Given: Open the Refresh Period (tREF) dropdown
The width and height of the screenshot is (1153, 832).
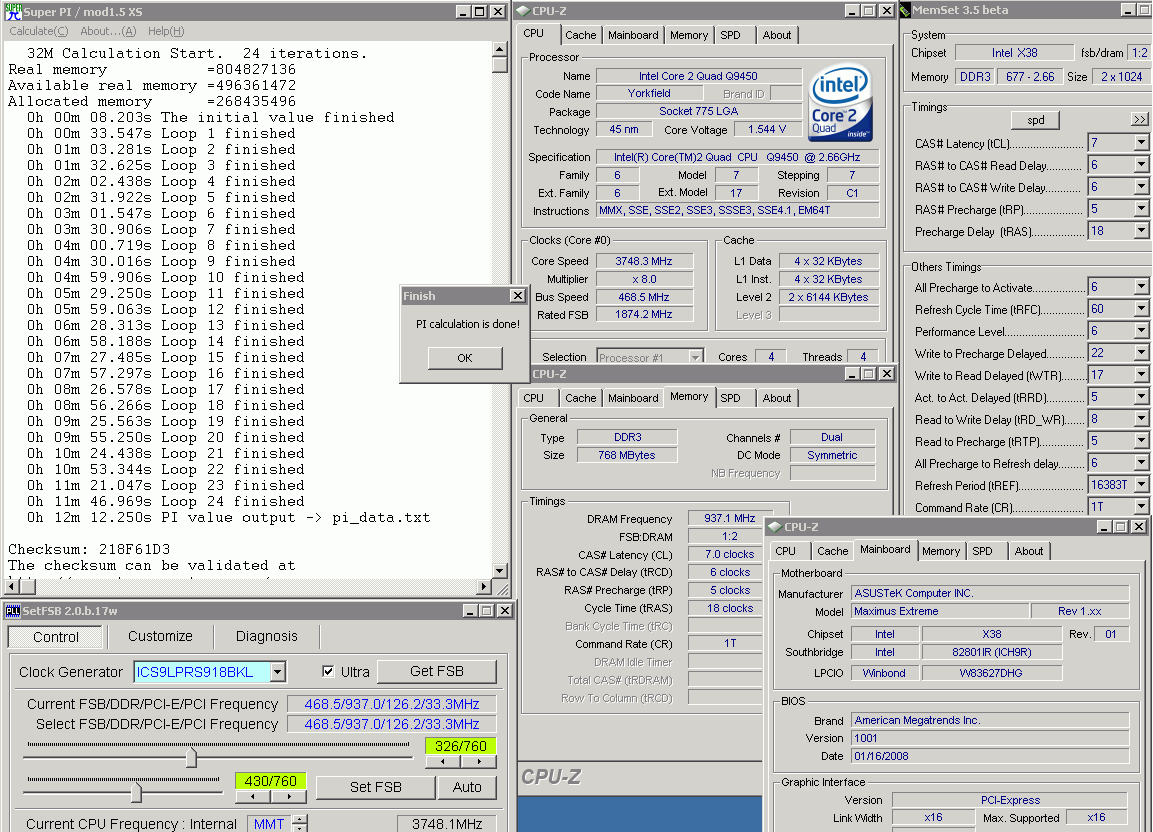Looking at the screenshot, I should (x=1140, y=485).
